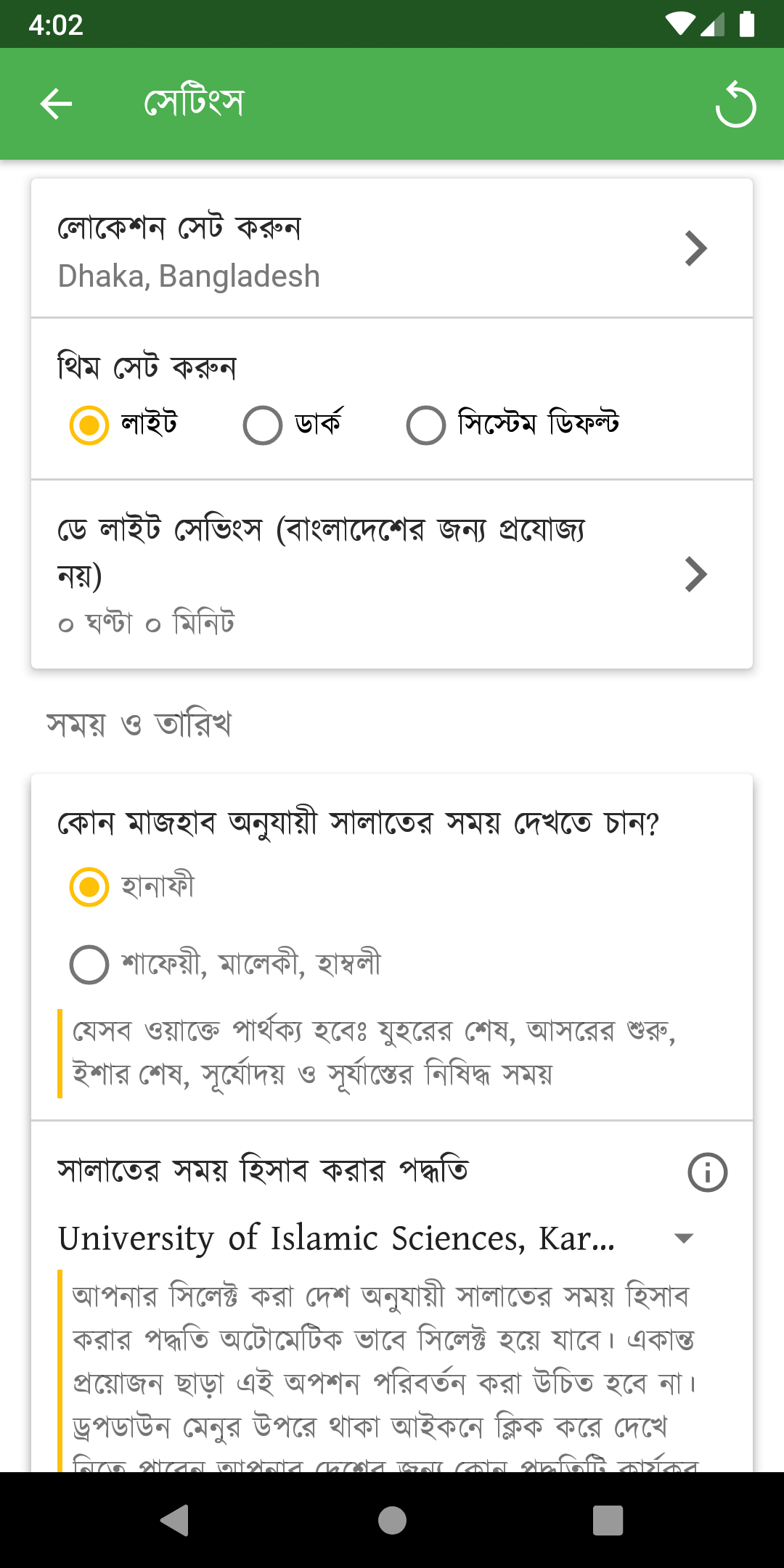784x1568 pixels.
Task: Expand the location chevron next to Dhaka, Bangladesh
Action: coord(695,249)
